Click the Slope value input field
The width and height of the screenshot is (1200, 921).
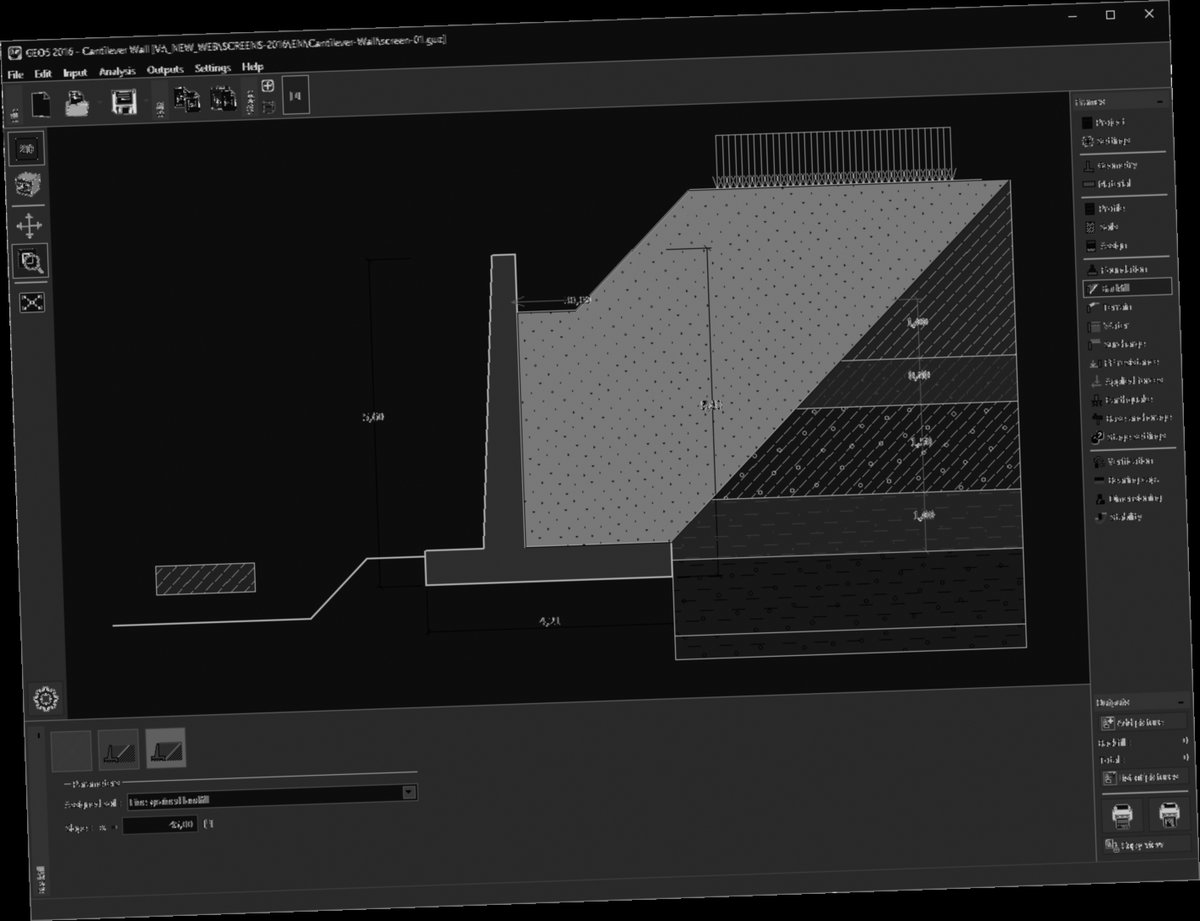[x=160, y=826]
